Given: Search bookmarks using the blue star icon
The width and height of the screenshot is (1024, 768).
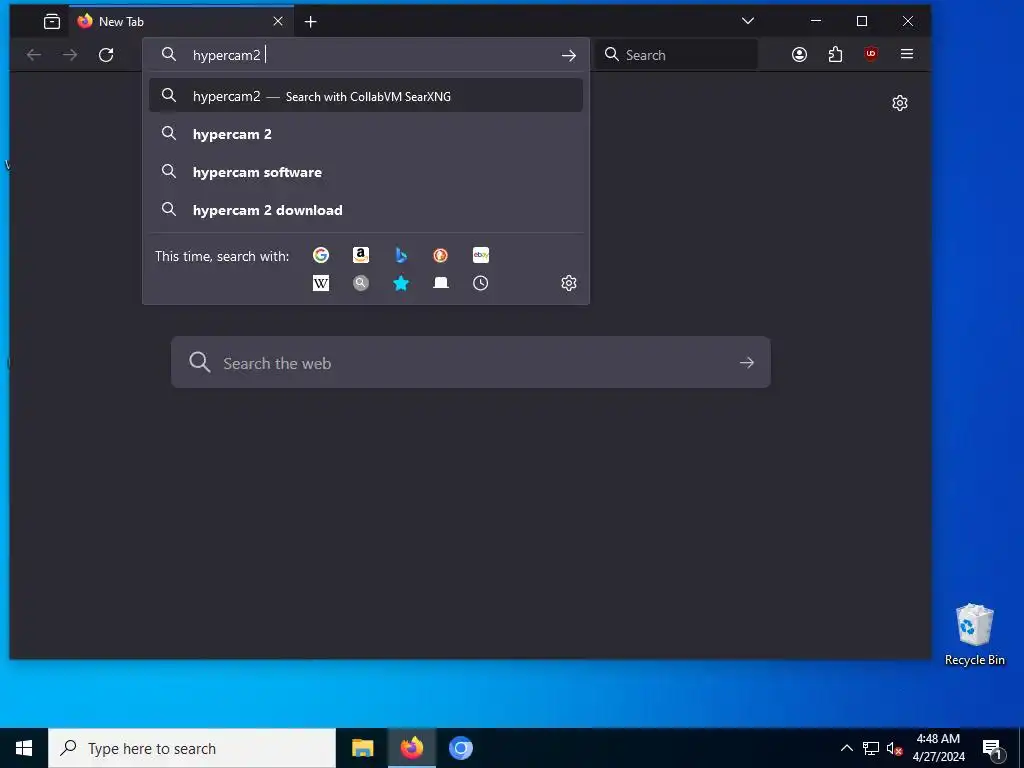Looking at the screenshot, I should click(401, 283).
